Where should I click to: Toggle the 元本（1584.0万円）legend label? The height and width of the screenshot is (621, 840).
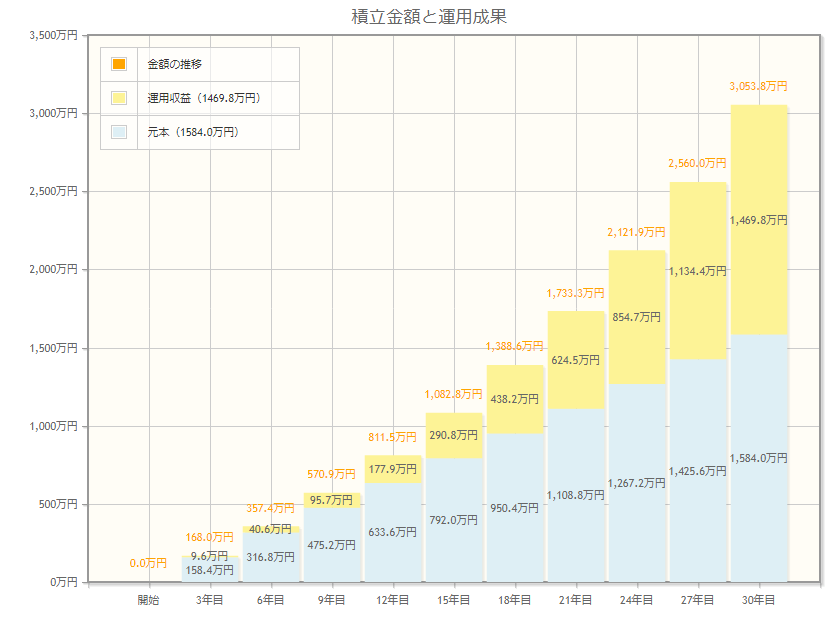tap(193, 132)
